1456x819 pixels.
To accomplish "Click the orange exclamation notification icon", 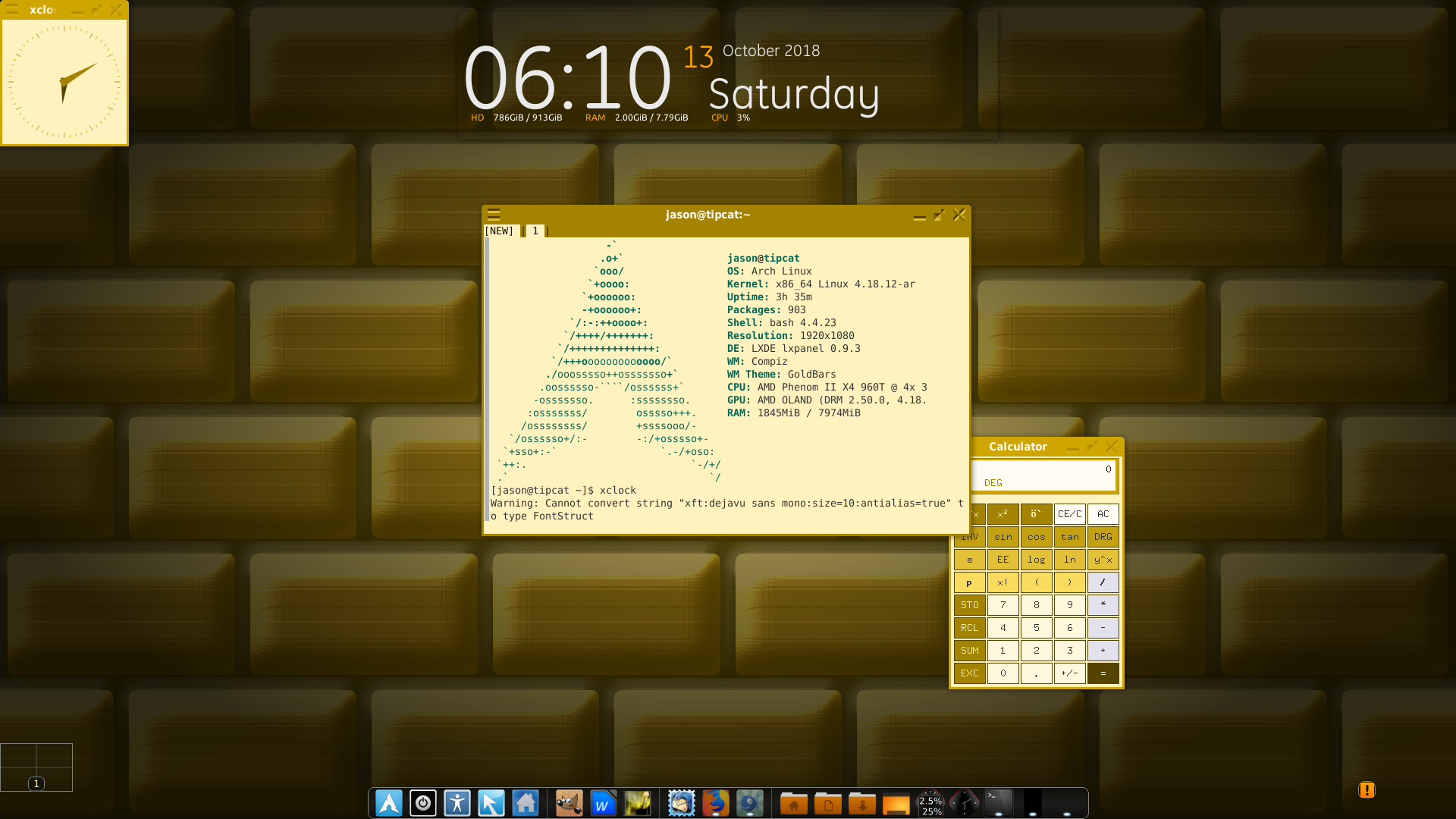I will (x=1367, y=790).
